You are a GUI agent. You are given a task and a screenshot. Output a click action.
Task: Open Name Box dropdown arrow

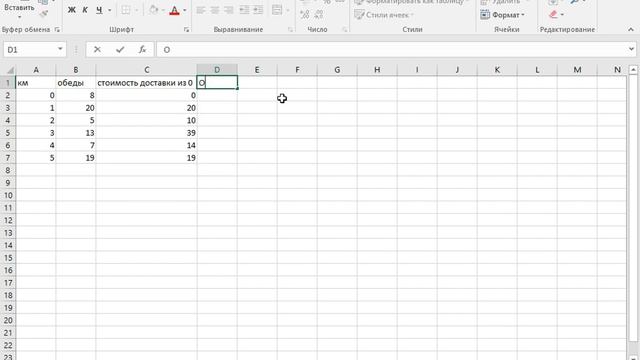(x=60, y=49)
